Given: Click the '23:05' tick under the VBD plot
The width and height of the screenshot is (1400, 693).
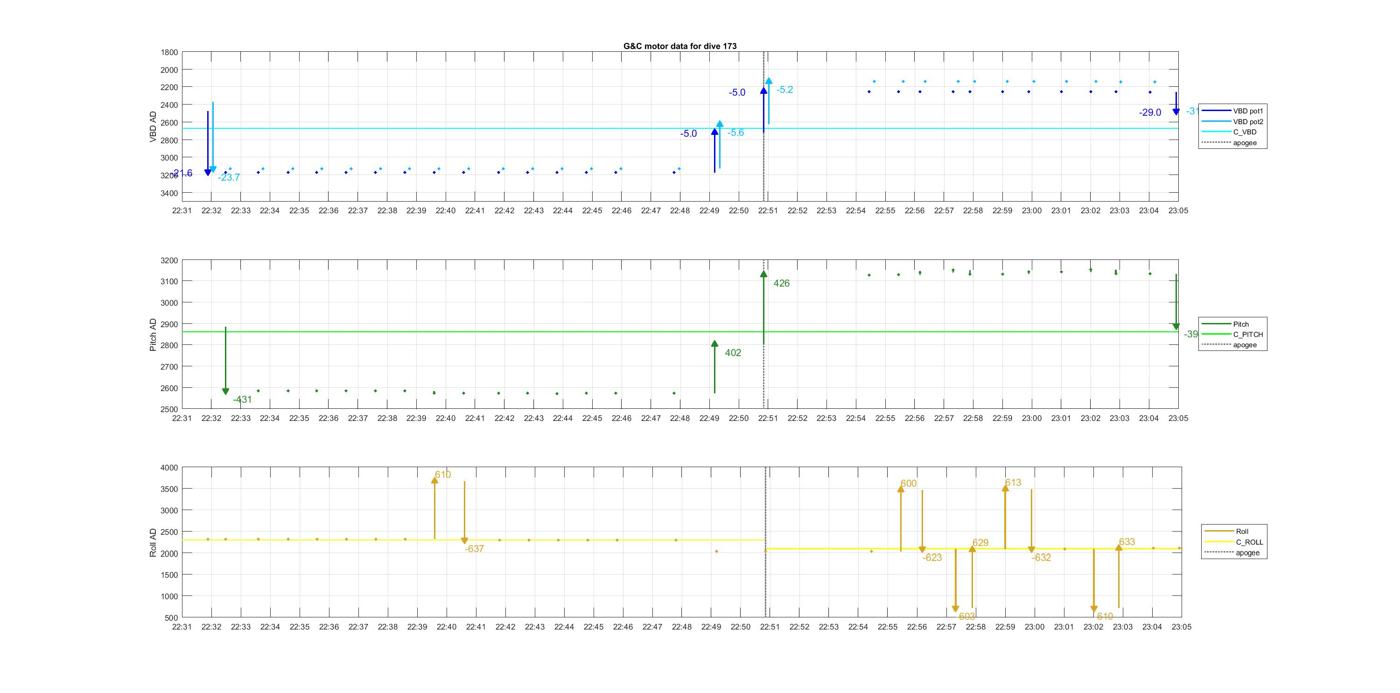Looking at the screenshot, I should click(x=1178, y=211).
